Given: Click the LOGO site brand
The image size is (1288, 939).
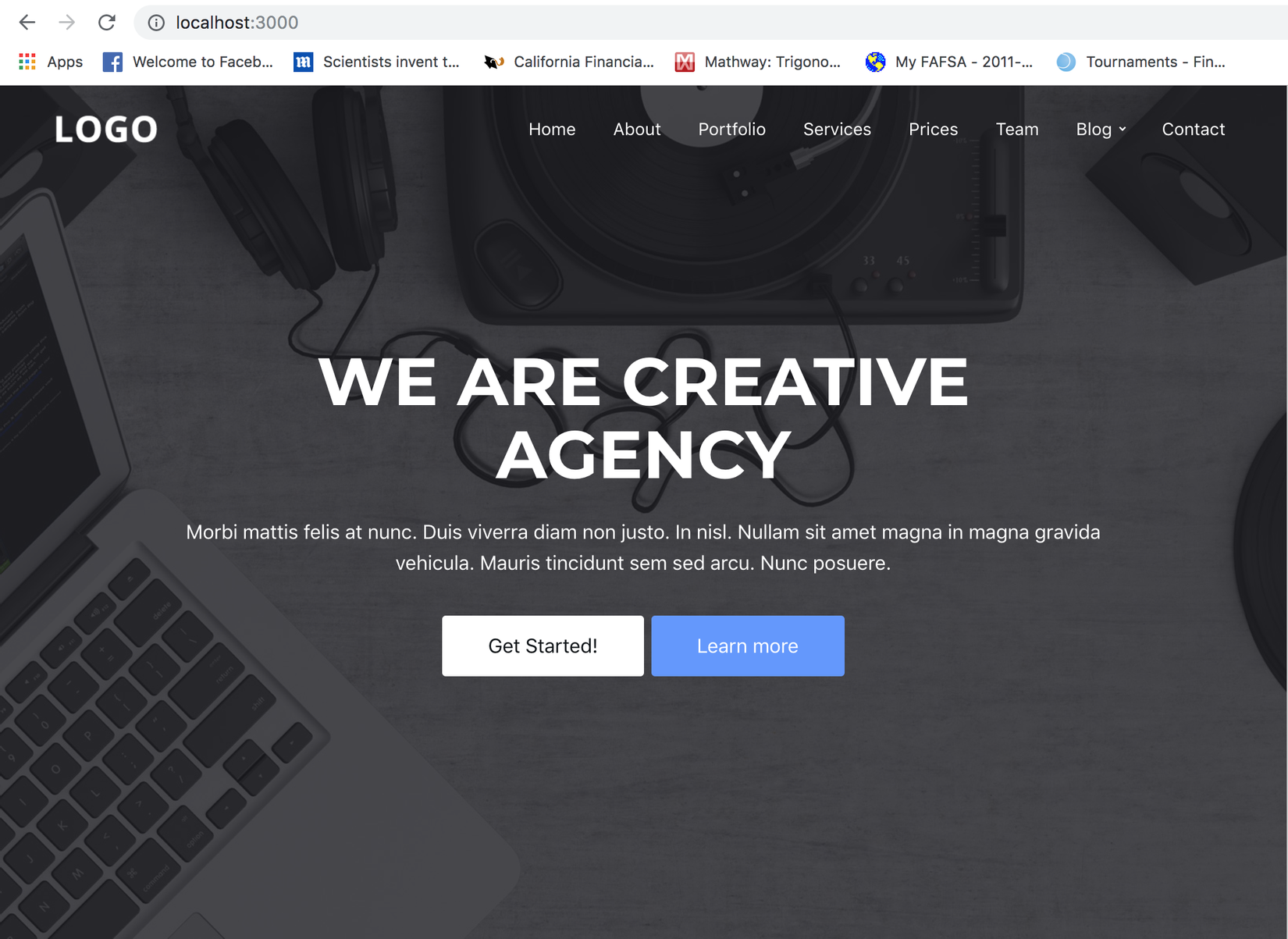Looking at the screenshot, I should point(106,130).
